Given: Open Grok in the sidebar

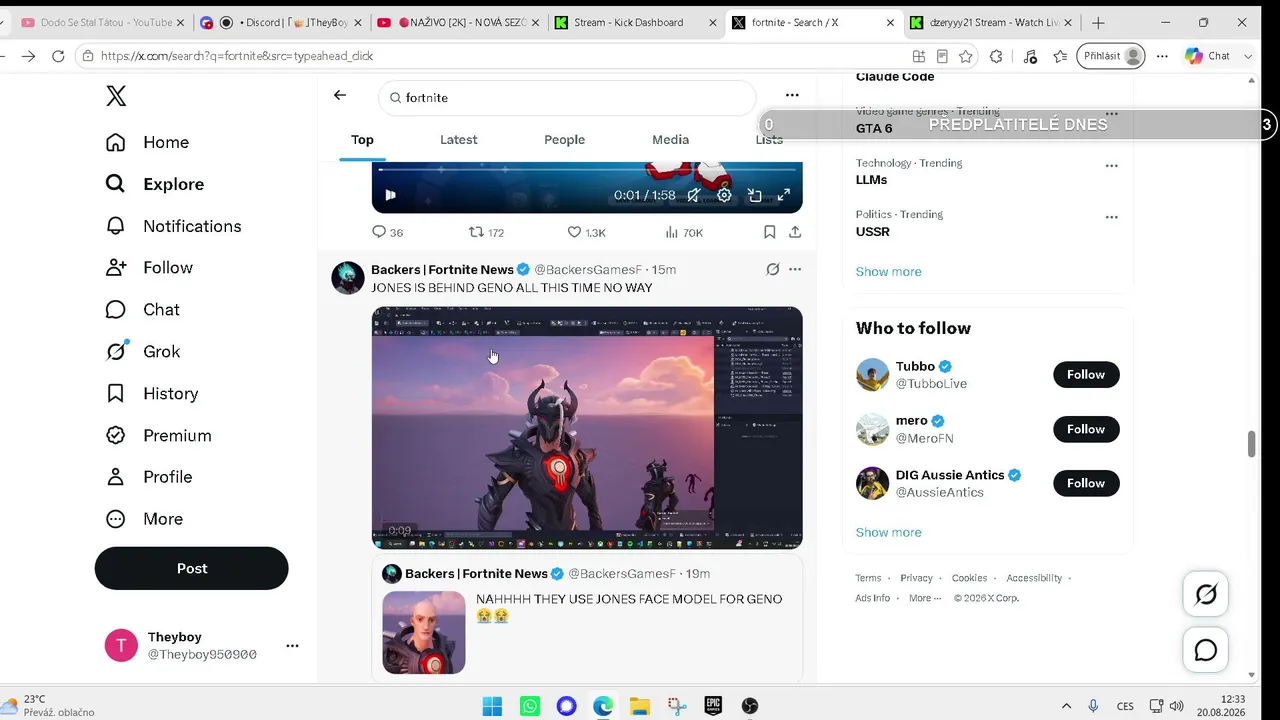Looking at the screenshot, I should 143,352.
